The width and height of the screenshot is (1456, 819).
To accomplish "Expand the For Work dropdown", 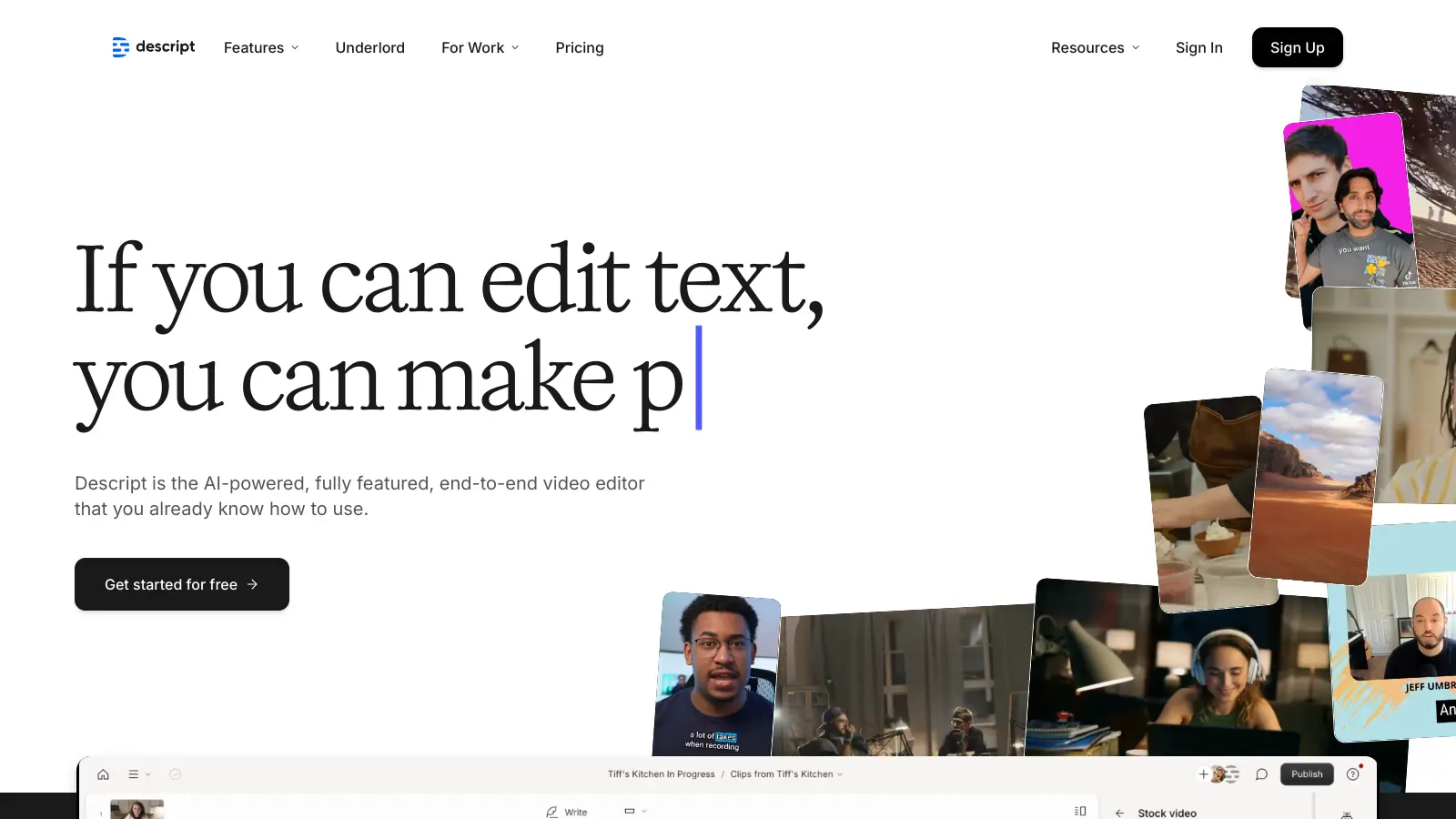I will coord(480,47).
